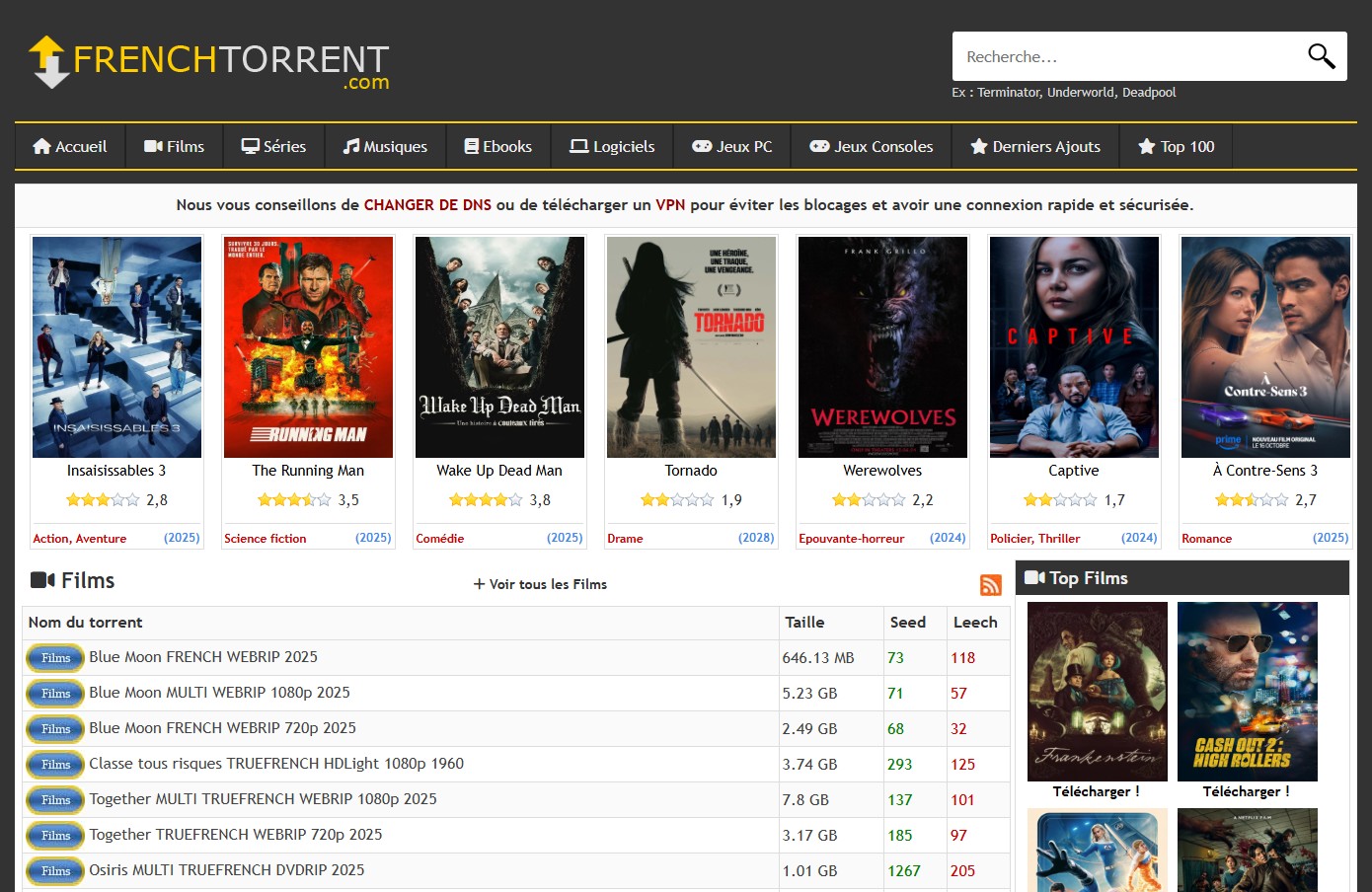Image resolution: width=1372 pixels, height=892 pixels.
Task: Click the magnifying glass search icon
Action: pos(1321,56)
